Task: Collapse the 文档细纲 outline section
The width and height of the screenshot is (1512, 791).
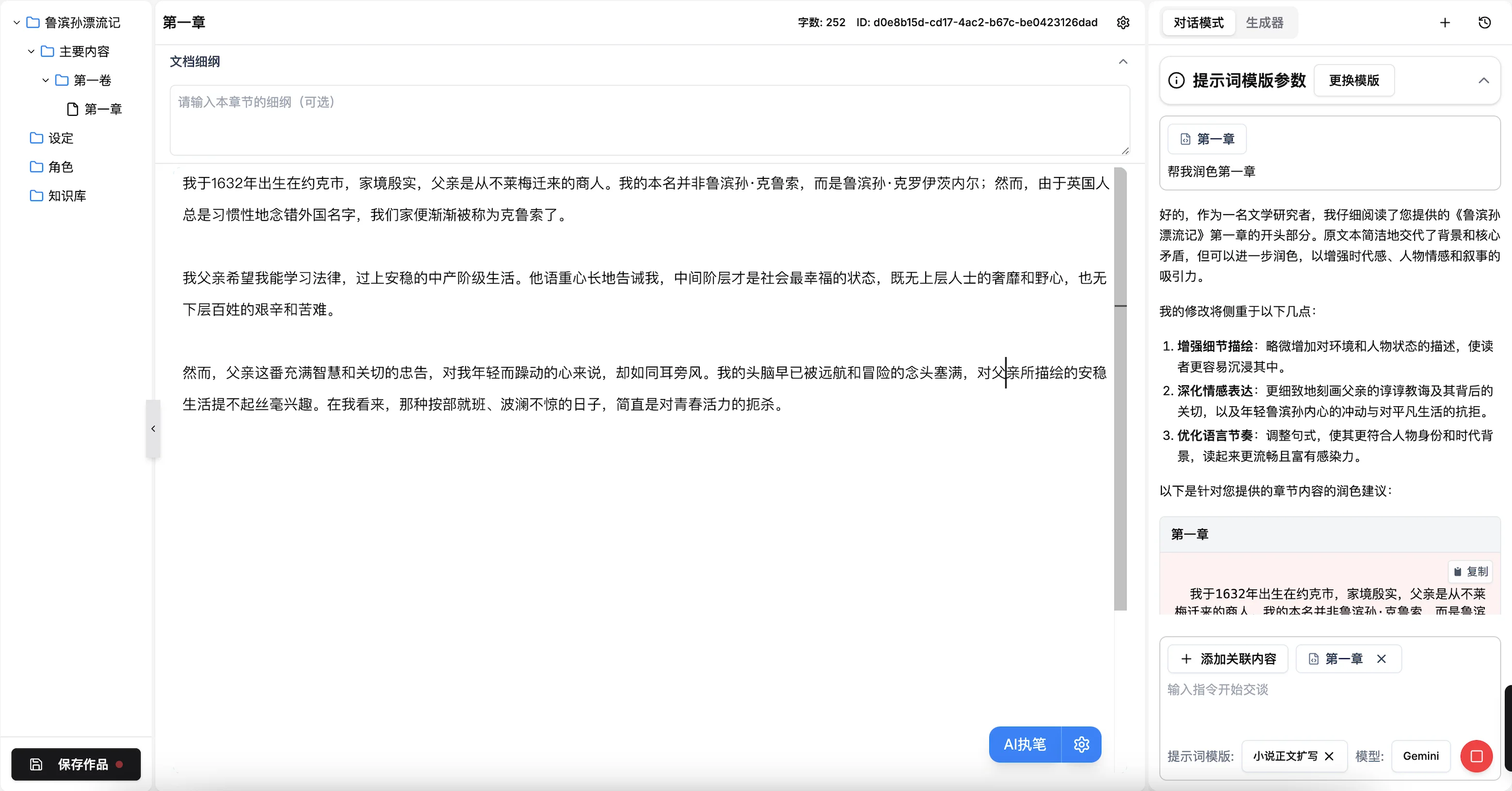Action: tap(1123, 62)
